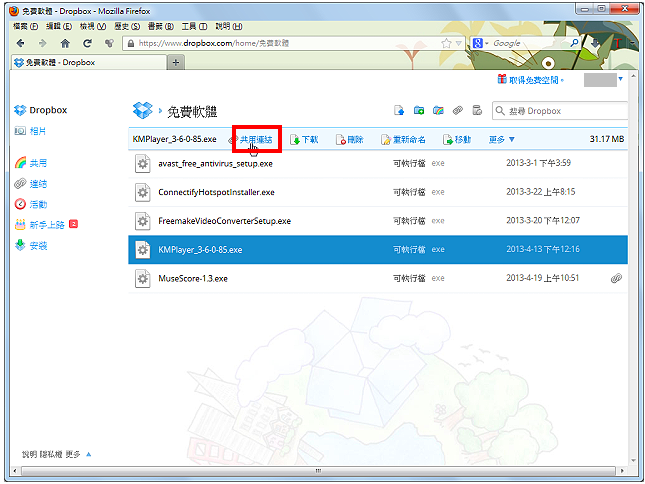Select the ConnectifyHotspotInstaller.exe file name
645x484 pixels.
click(216, 192)
